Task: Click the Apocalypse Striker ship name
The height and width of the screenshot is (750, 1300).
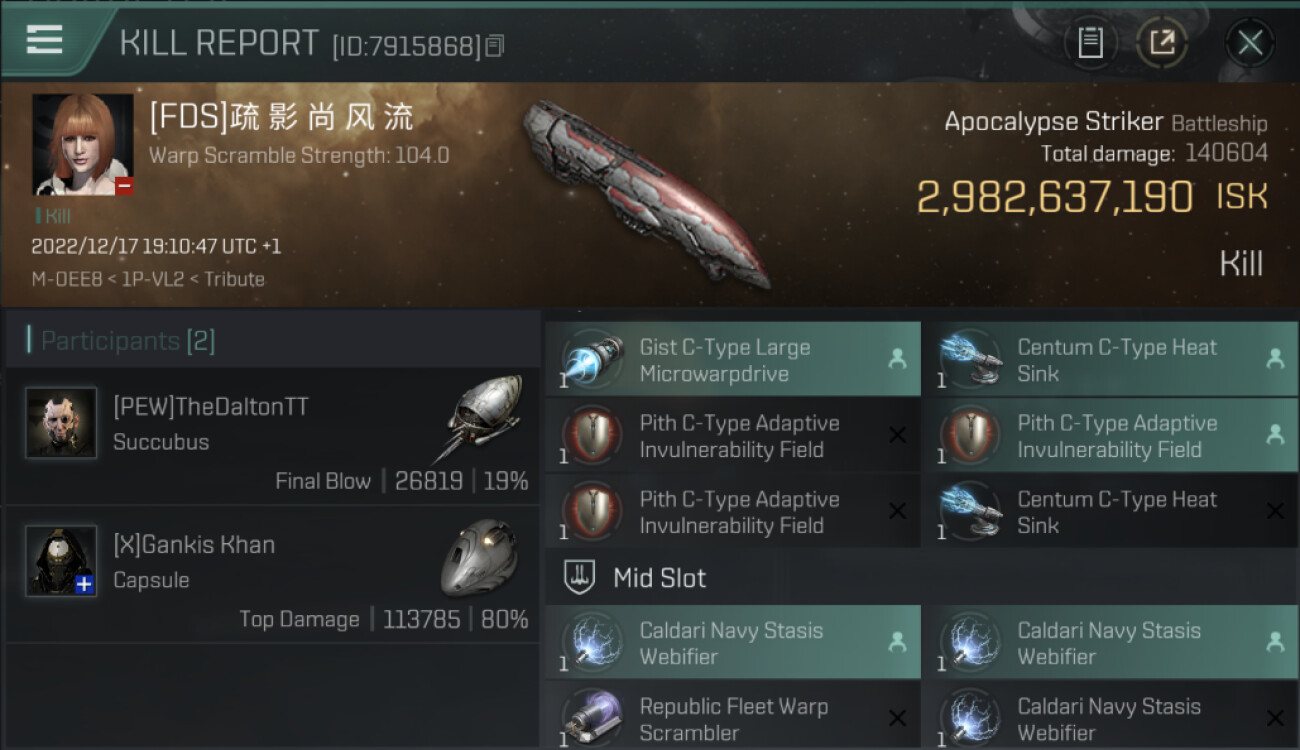Action: (x=1054, y=122)
